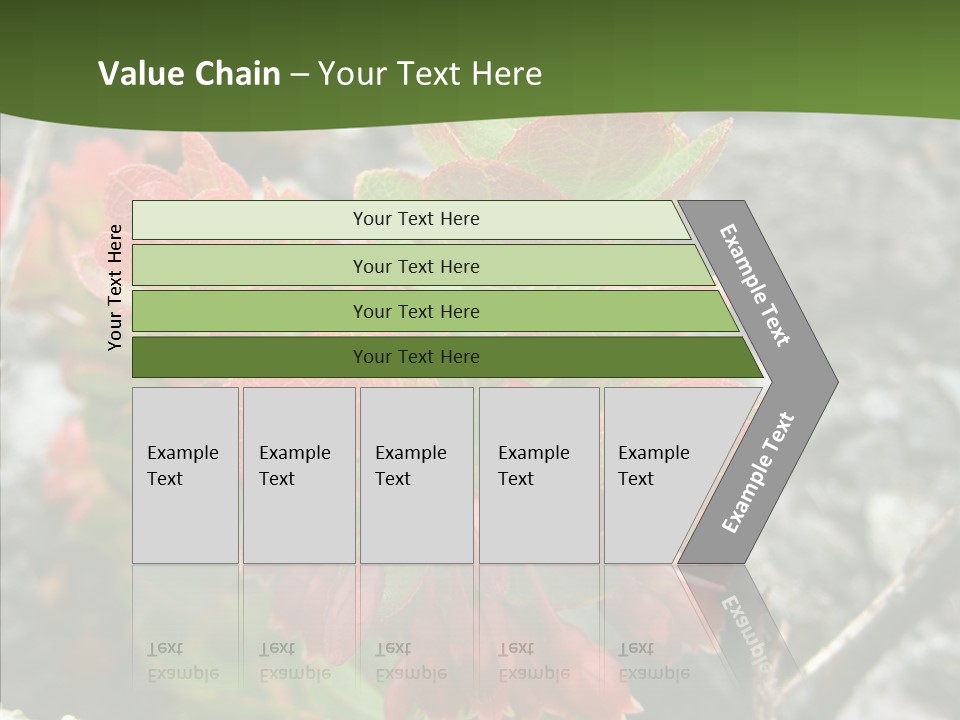Select the second gray Example Text box
This screenshot has height=720, width=960.
click(299, 474)
